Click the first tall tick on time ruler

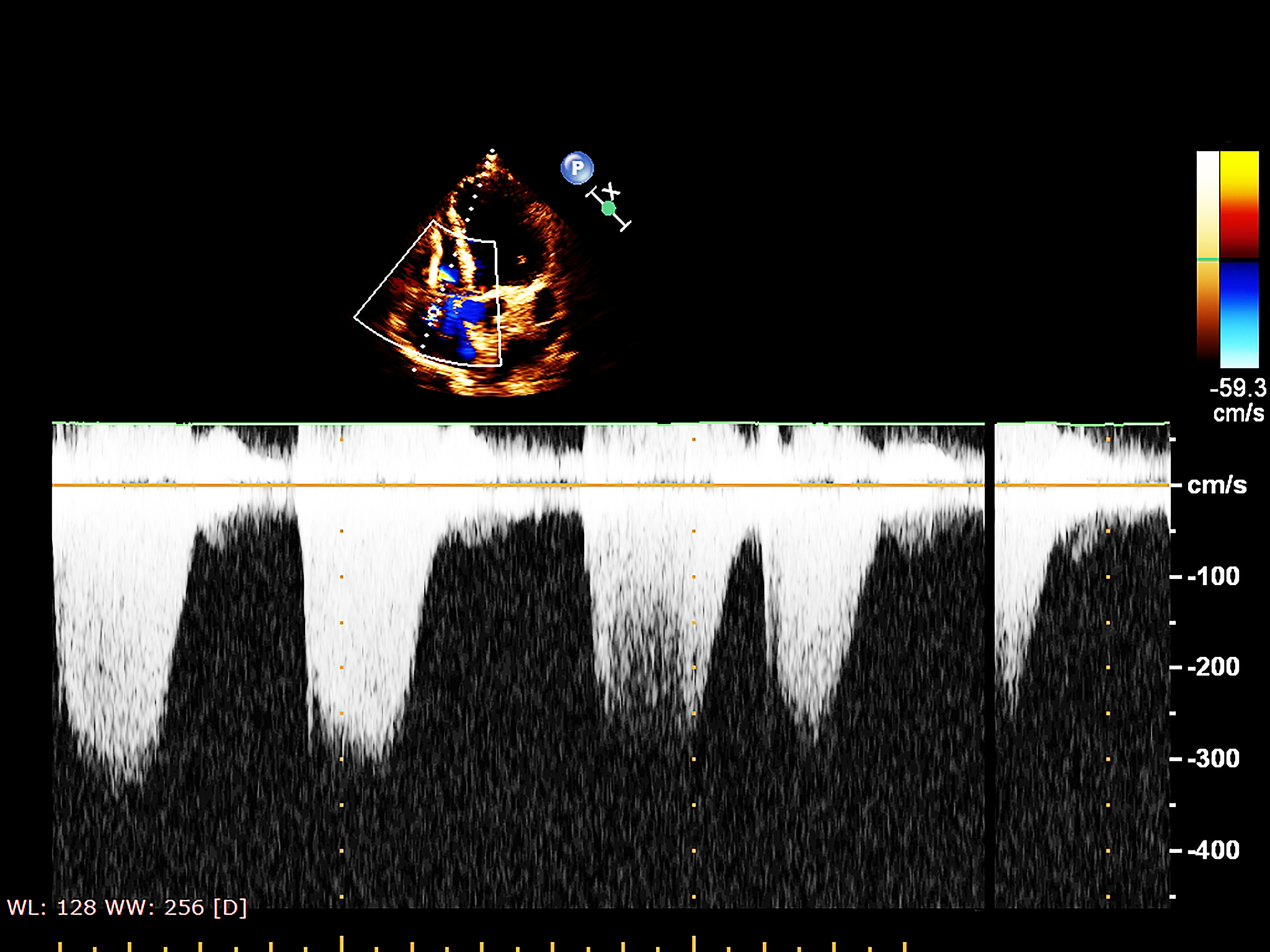click(342, 943)
